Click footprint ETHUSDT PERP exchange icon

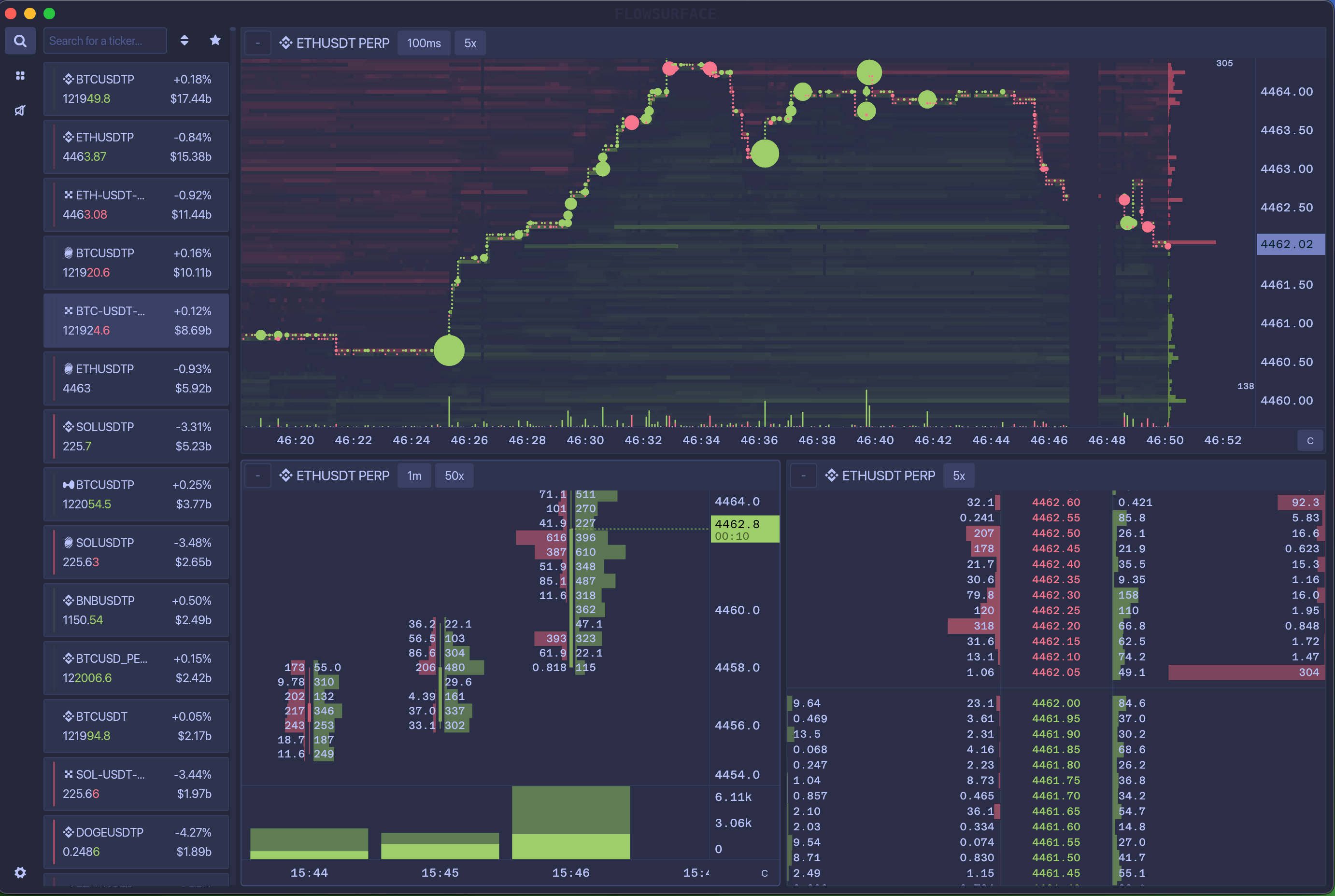tap(286, 476)
